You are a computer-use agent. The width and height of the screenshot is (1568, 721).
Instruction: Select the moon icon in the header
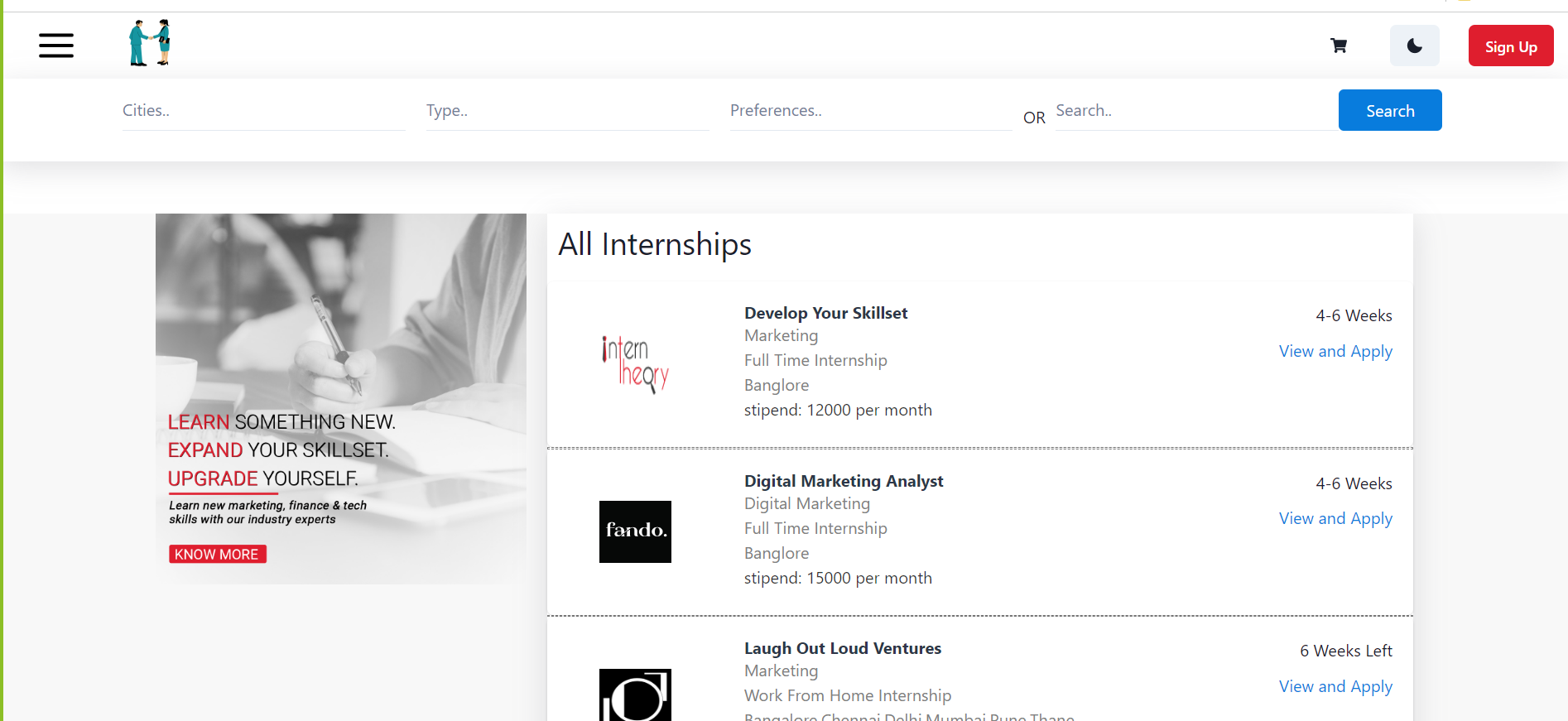(x=1414, y=46)
